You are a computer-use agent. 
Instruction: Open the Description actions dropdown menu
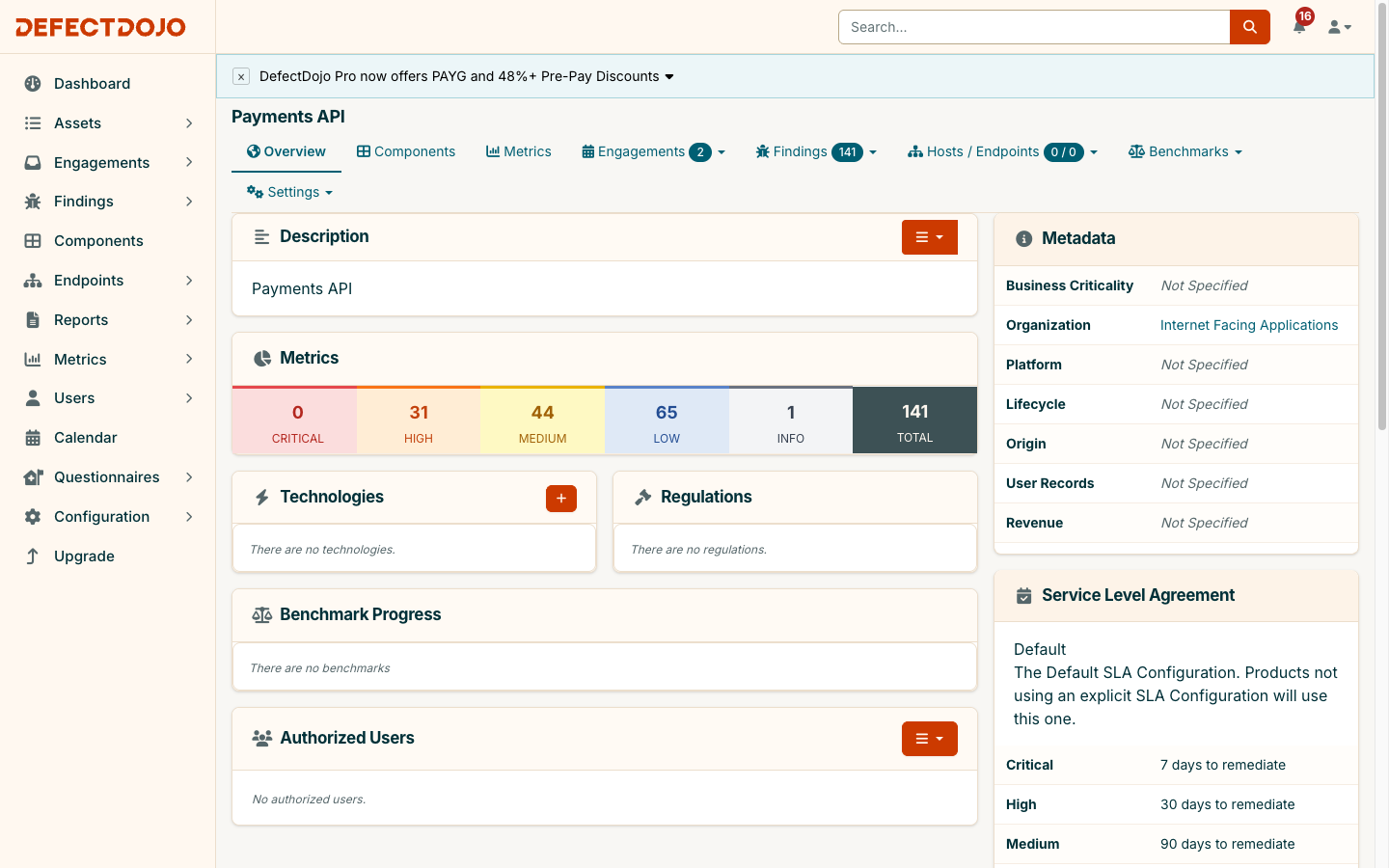(x=930, y=237)
